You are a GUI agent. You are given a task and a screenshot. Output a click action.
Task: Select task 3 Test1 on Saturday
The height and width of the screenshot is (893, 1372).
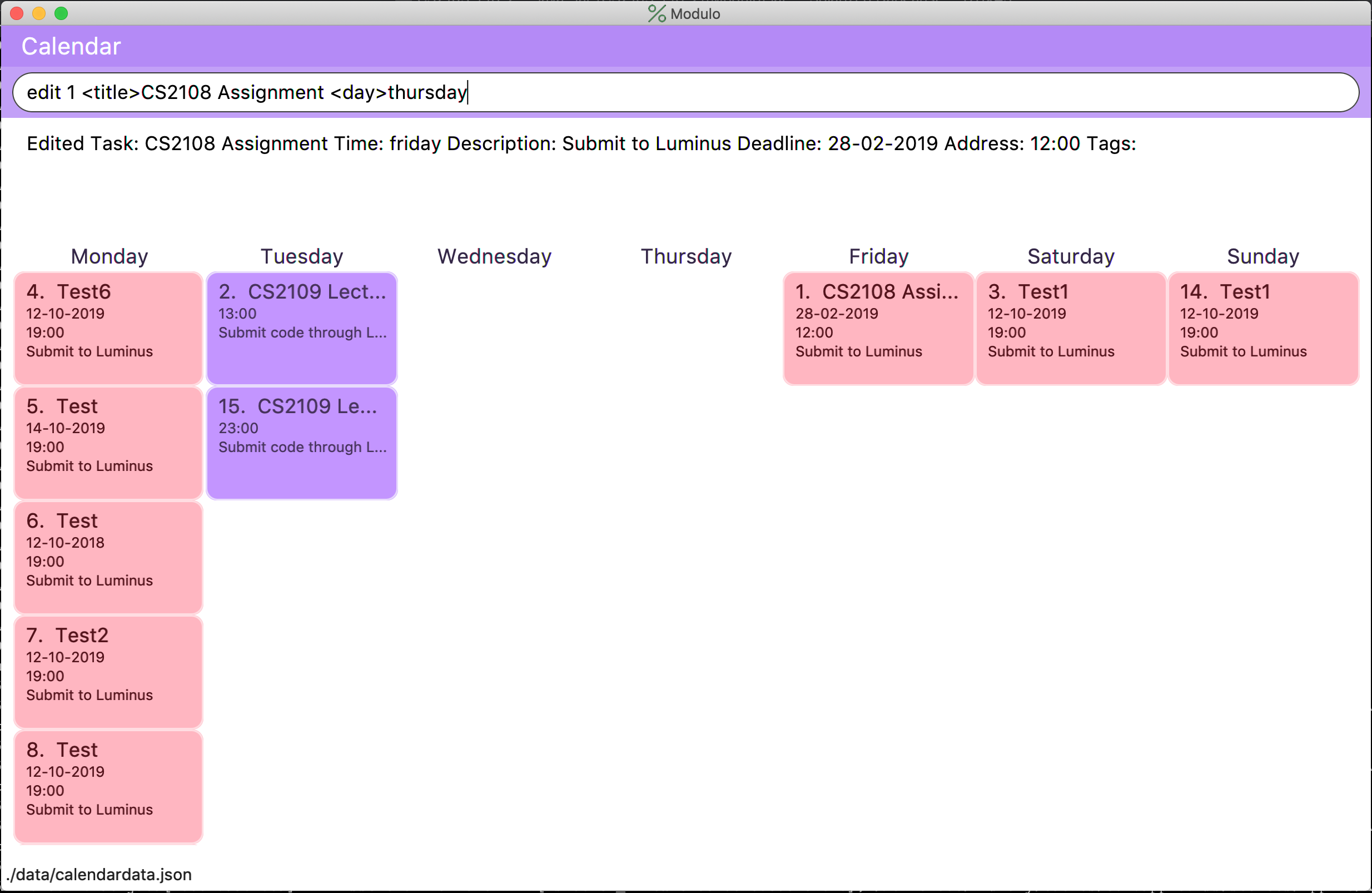[x=1071, y=328]
